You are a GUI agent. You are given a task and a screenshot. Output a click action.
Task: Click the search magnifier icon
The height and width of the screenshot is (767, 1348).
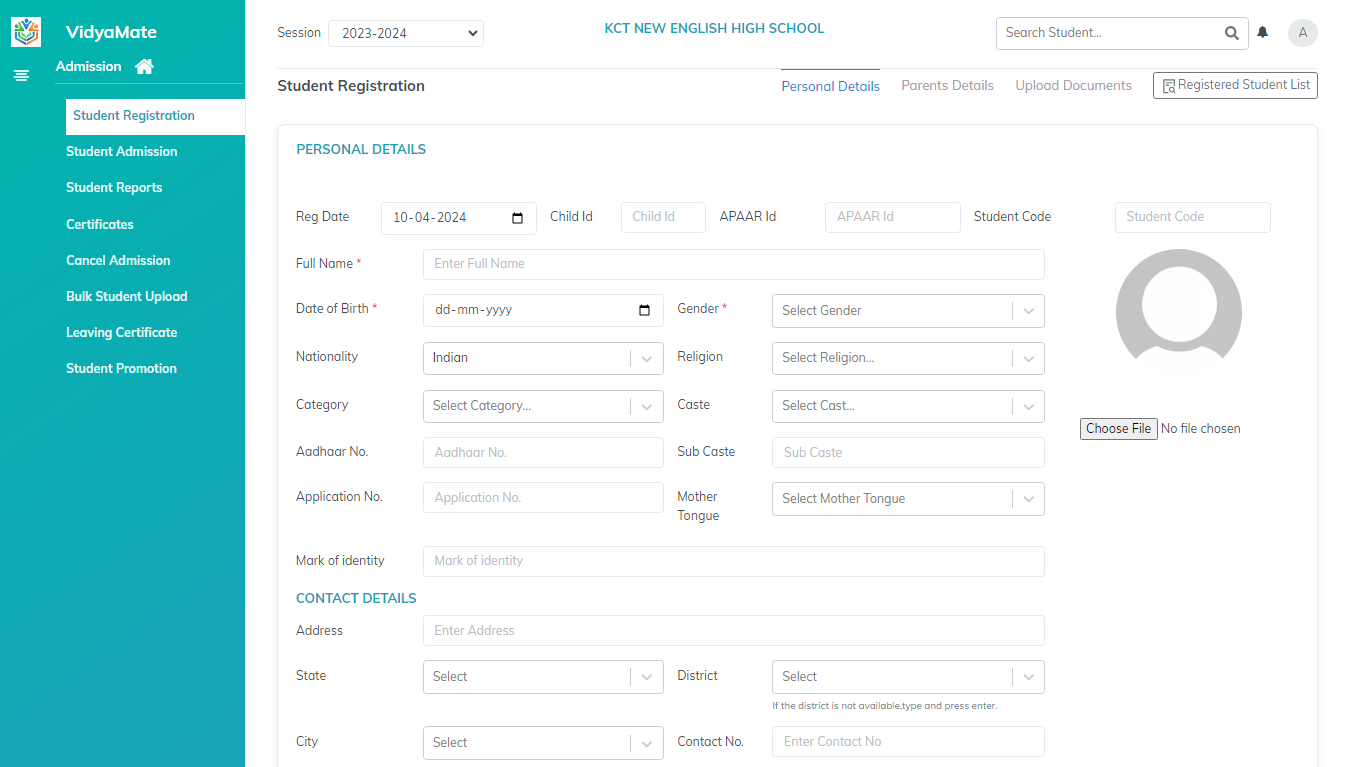(x=1231, y=33)
